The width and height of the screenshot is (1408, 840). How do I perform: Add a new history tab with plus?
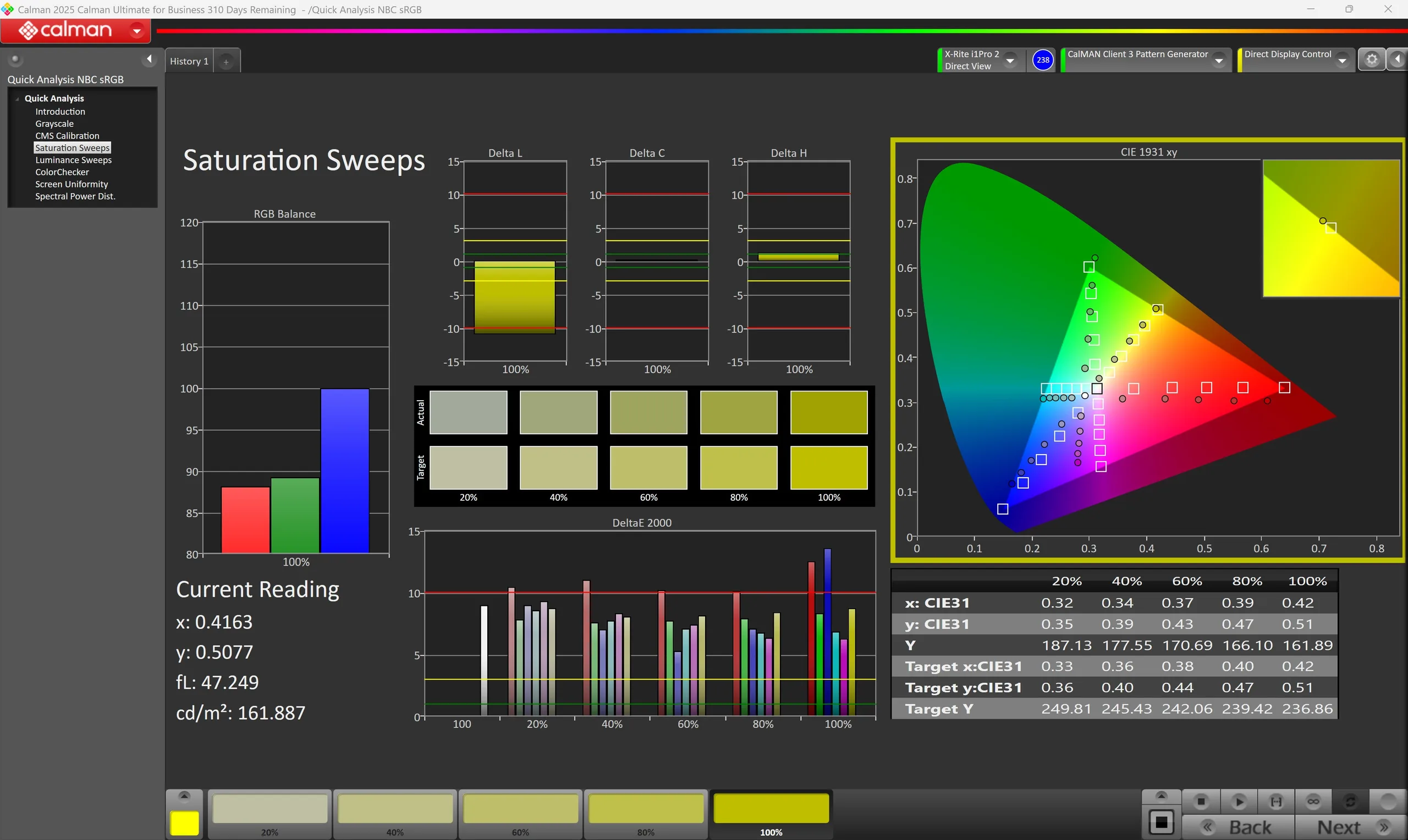click(x=226, y=62)
